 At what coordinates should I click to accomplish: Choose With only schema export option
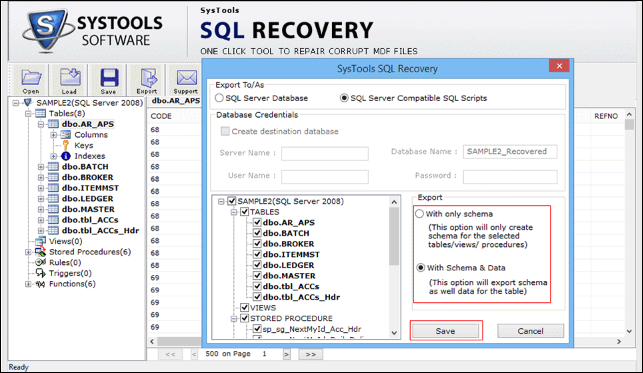pyautogui.click(x=420, y=214)
